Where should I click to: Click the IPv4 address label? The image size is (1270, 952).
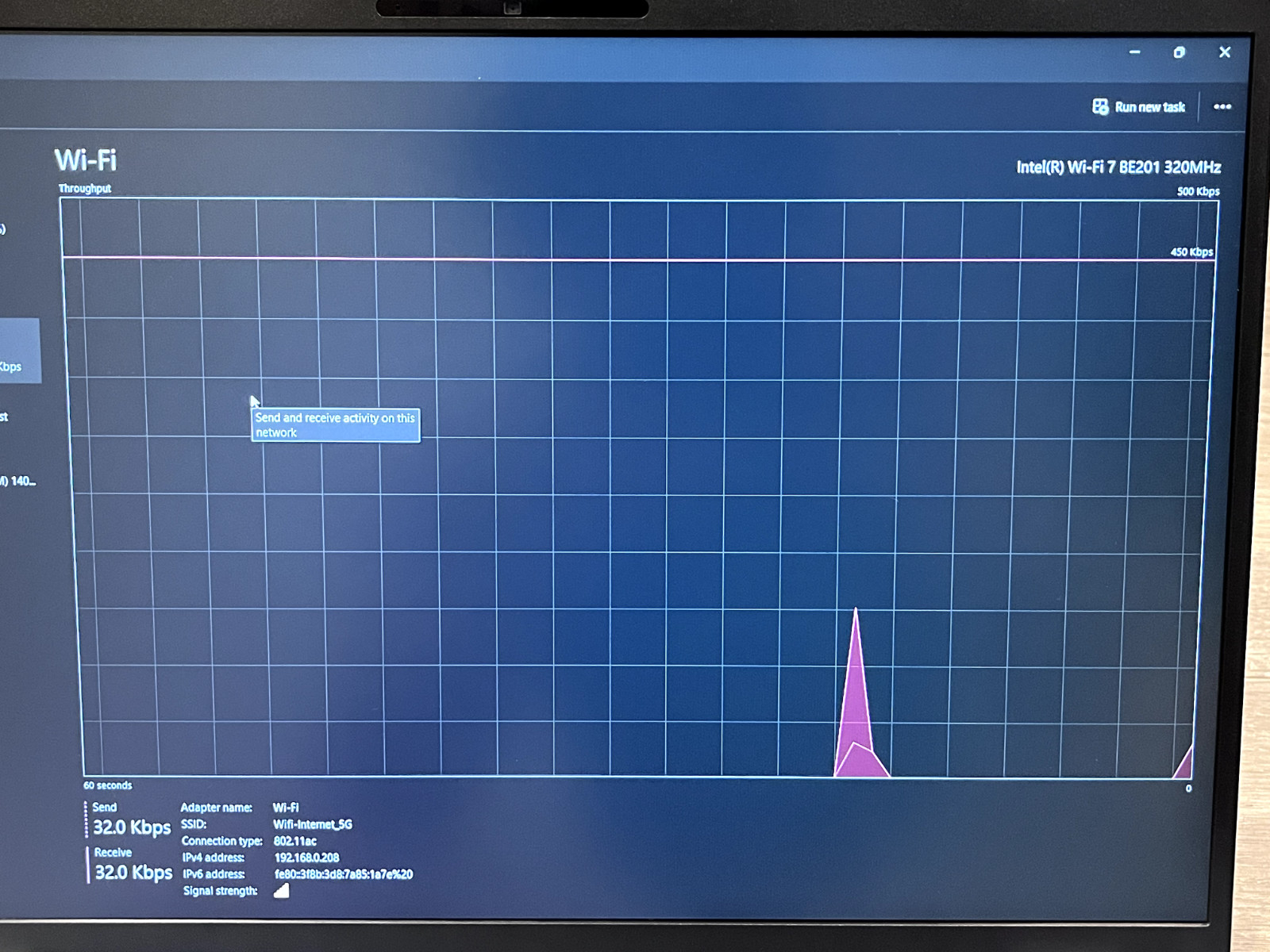point(214,858)
